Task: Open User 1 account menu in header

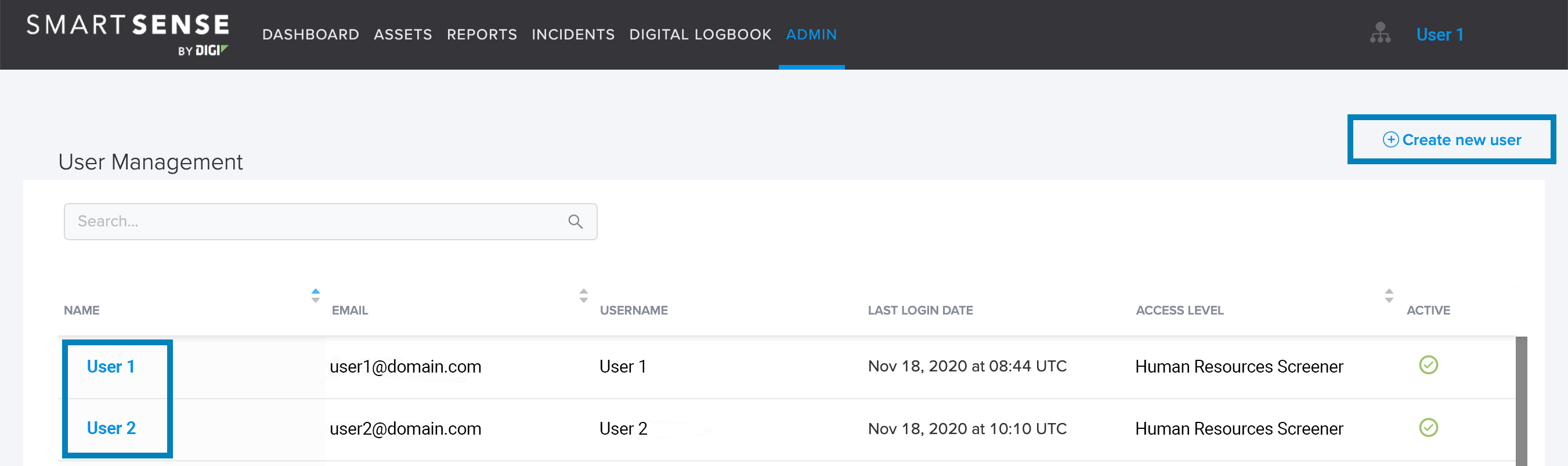Action: [1440, 35]
